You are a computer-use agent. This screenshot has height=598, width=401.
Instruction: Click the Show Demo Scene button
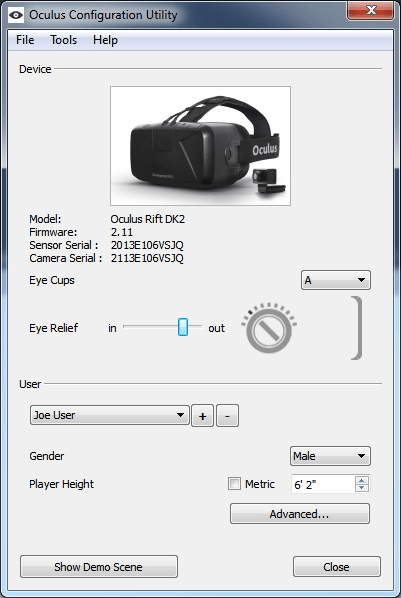[x=99, y=567]
